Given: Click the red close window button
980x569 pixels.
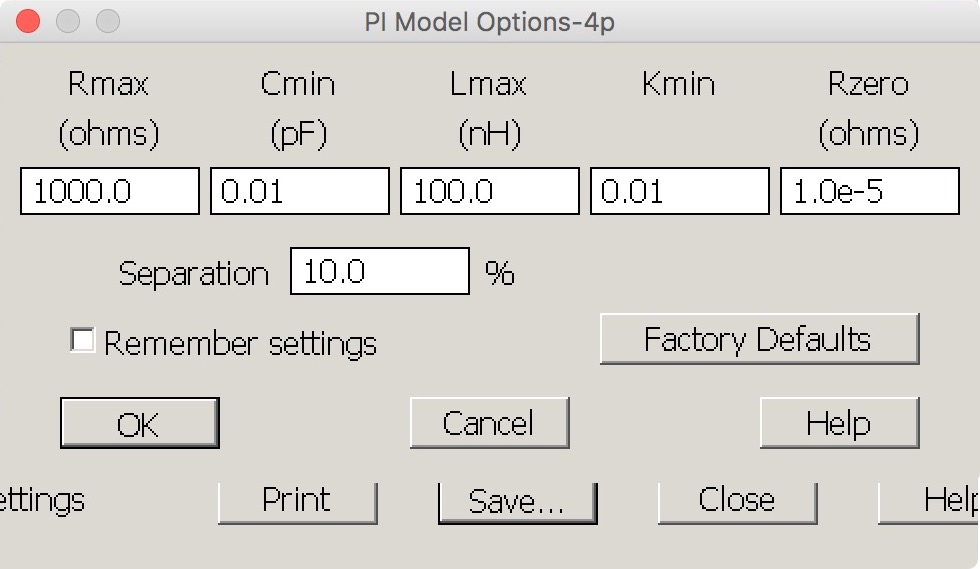Looking at the screenshot, I should pos(28,21).
